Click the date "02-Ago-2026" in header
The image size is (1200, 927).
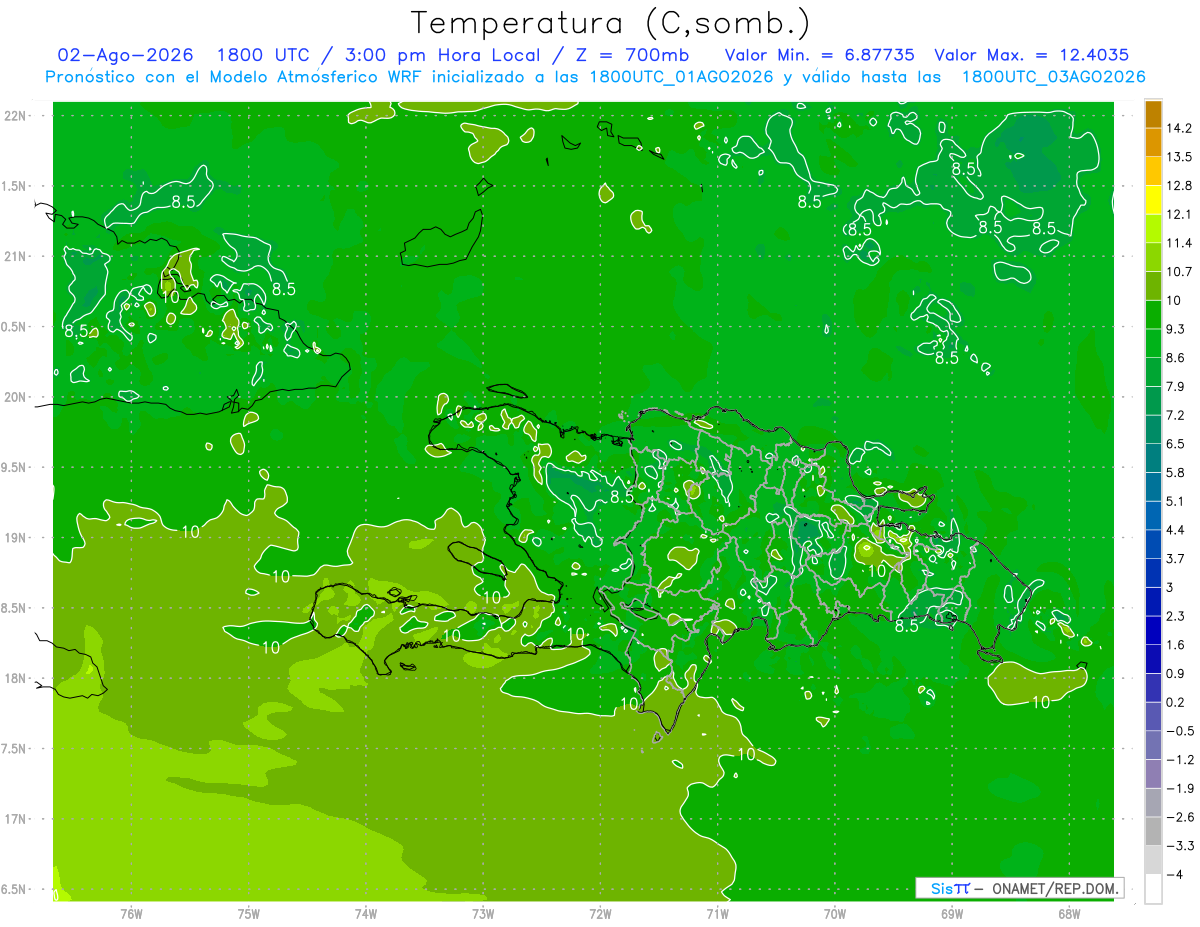(x=125, y=55)
